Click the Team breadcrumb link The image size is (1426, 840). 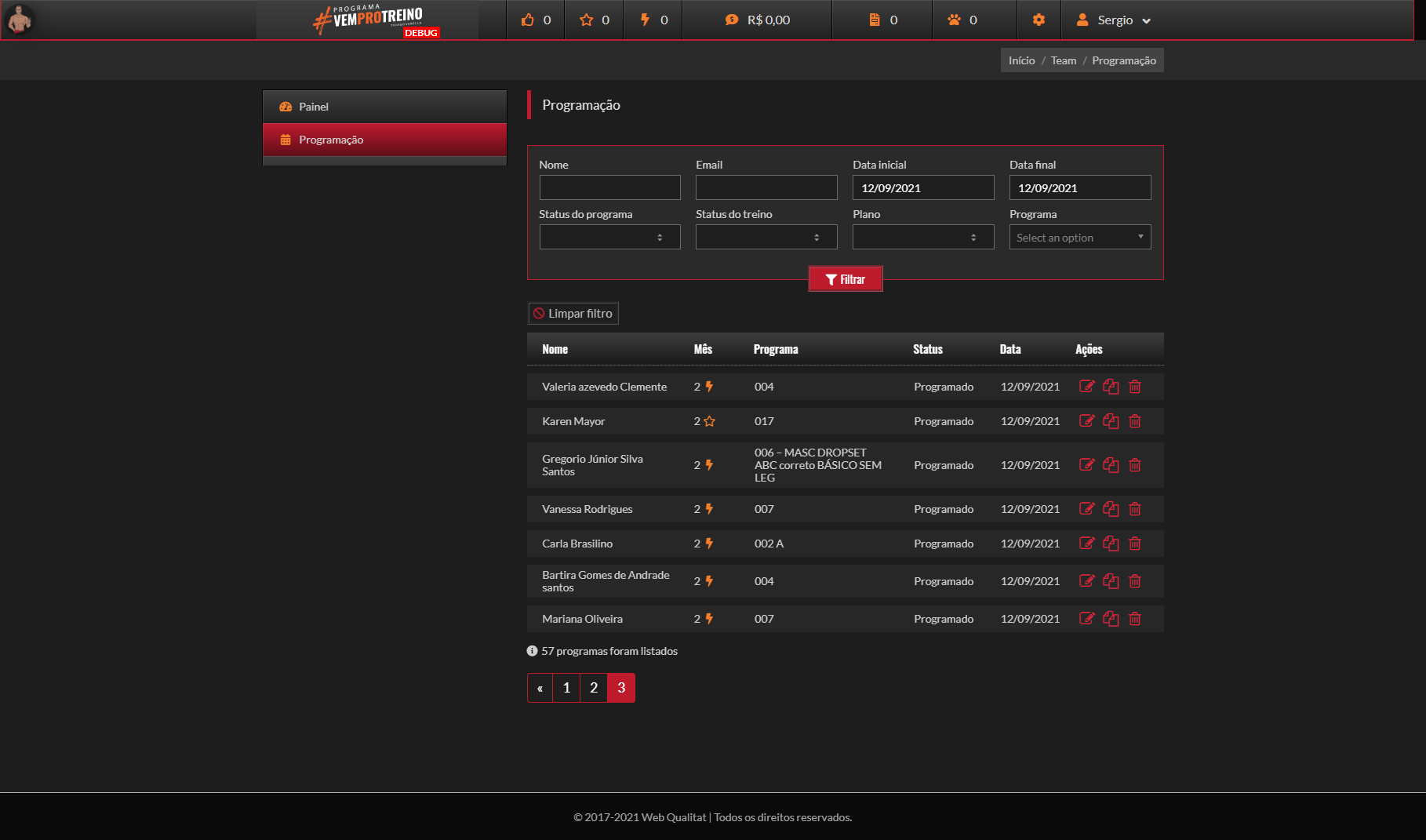pos(1063,60)
